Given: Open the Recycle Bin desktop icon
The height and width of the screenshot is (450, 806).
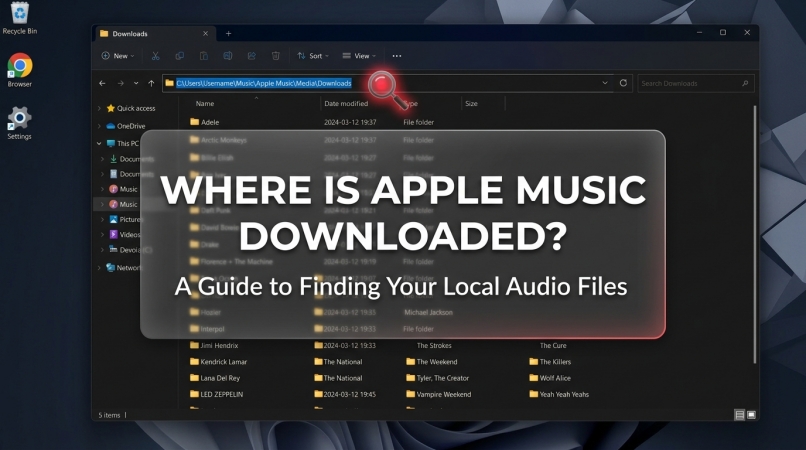Looking at the screenshot, I should tap(20, 17).
